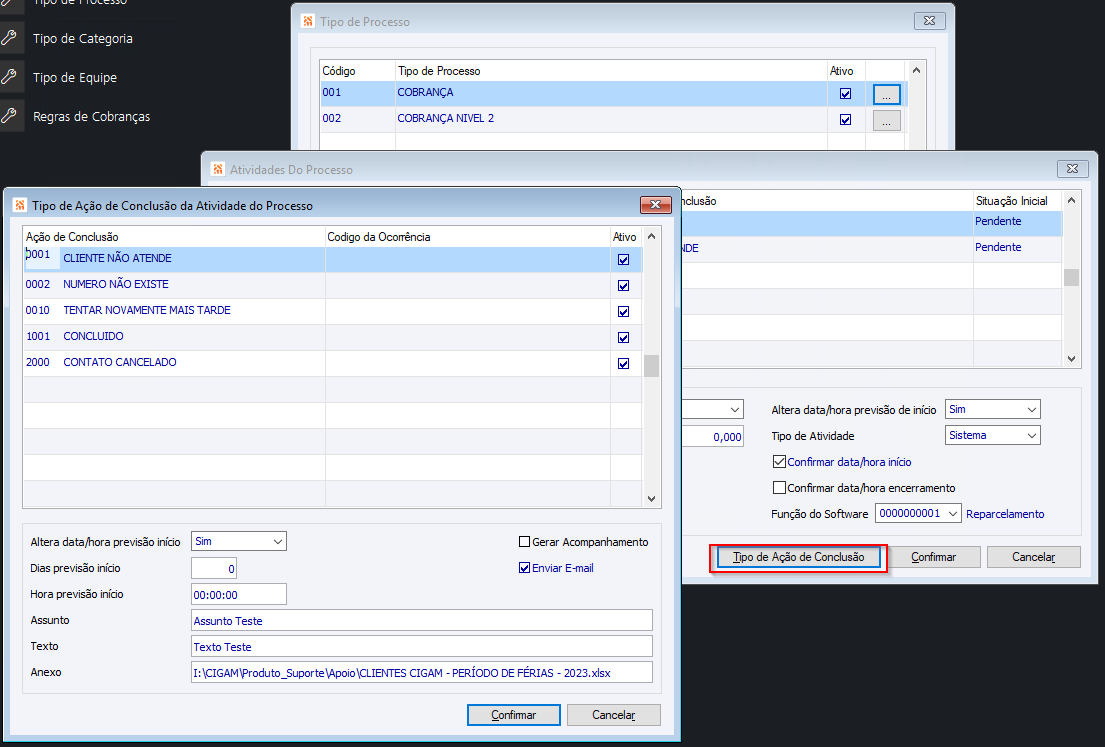Click Dias previsão início field
Screen dimensions: 1105x747
[214, 568]
